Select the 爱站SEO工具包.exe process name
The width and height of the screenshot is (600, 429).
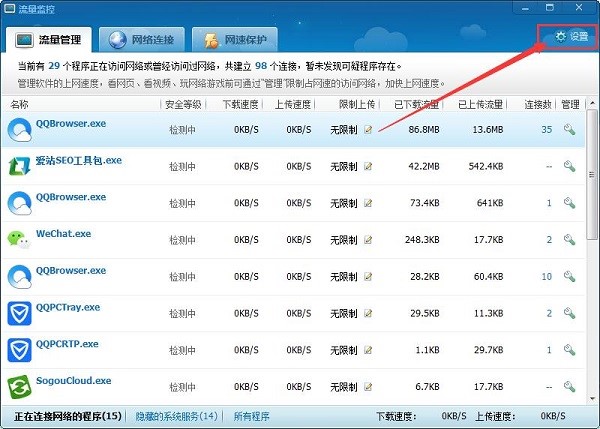pos(79,160)
